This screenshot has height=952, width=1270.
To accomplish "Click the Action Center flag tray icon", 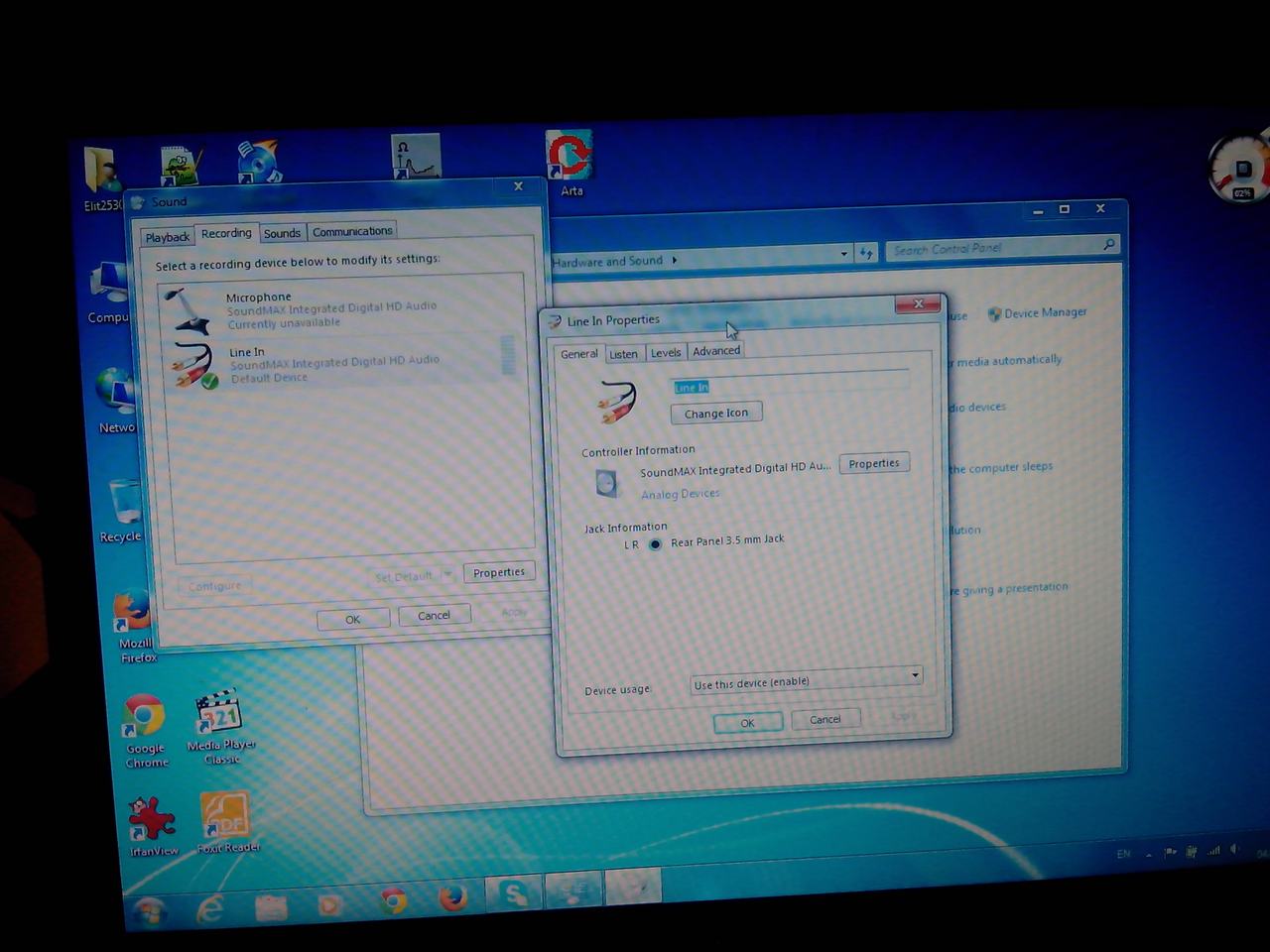I will tap(1170, 852).
